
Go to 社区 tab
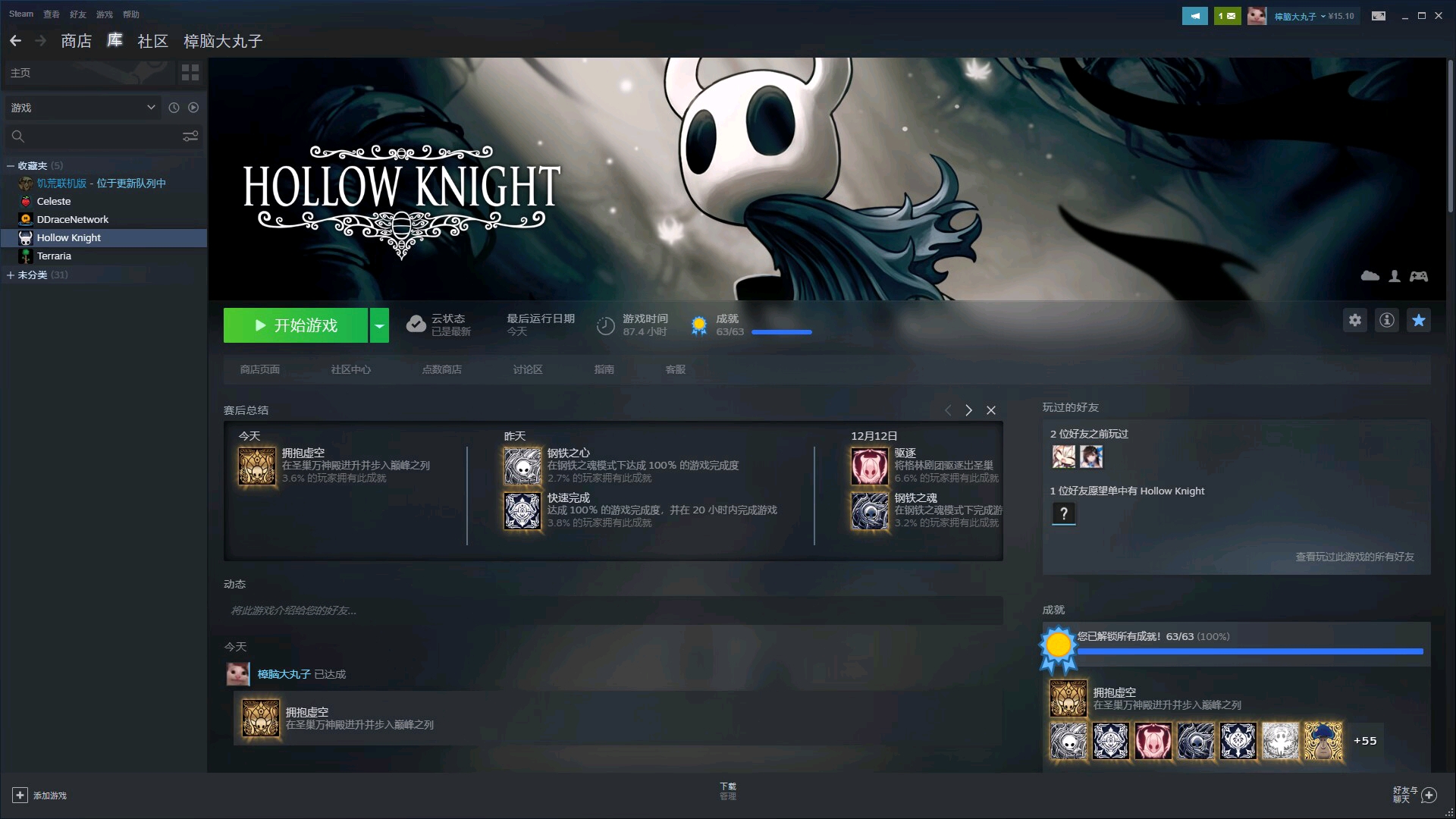coord(152,41)
